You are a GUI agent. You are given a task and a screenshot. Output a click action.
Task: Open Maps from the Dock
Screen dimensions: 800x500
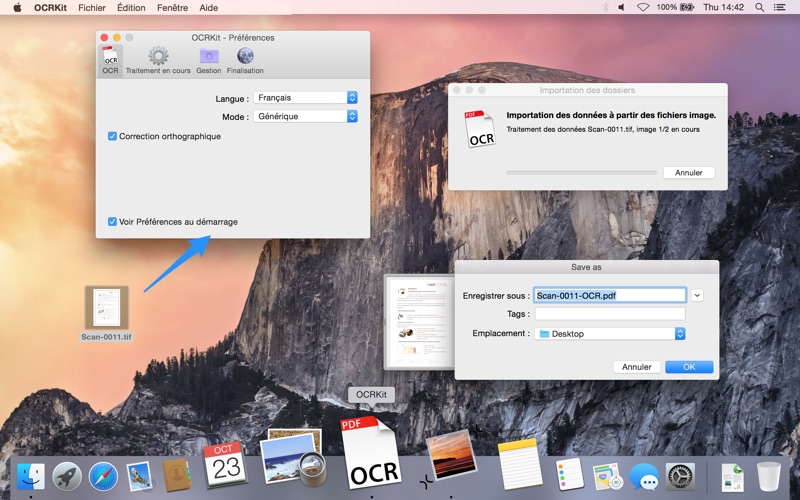coord(607,477)
